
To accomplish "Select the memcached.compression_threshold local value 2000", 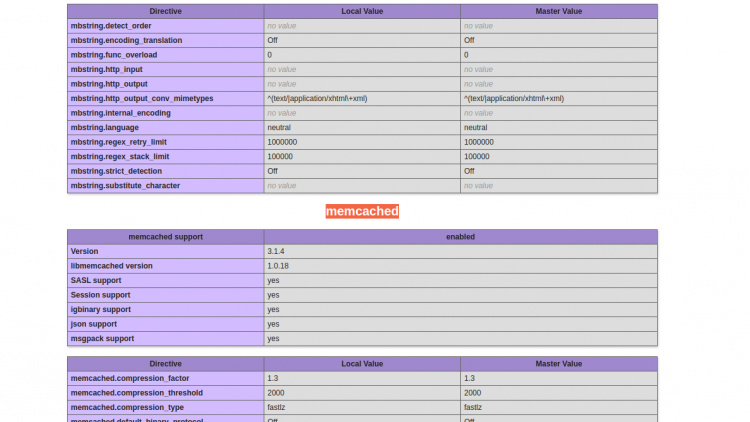I will pos(276,393).
